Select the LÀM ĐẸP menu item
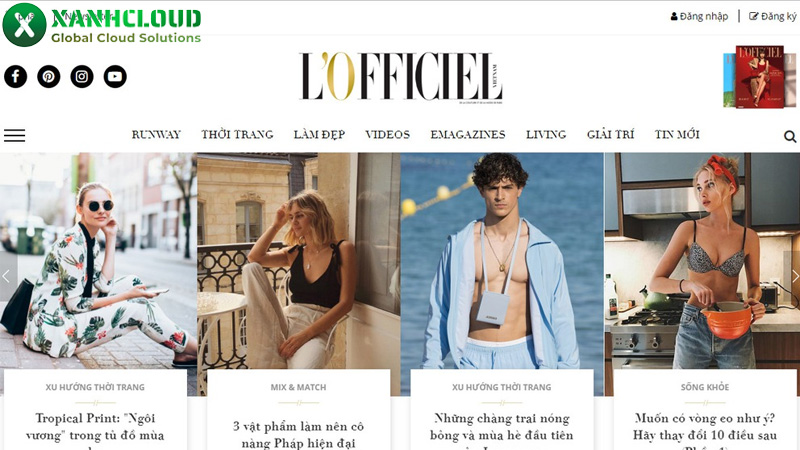This screenshot has height=450, width=800. [x=319, y=135]
